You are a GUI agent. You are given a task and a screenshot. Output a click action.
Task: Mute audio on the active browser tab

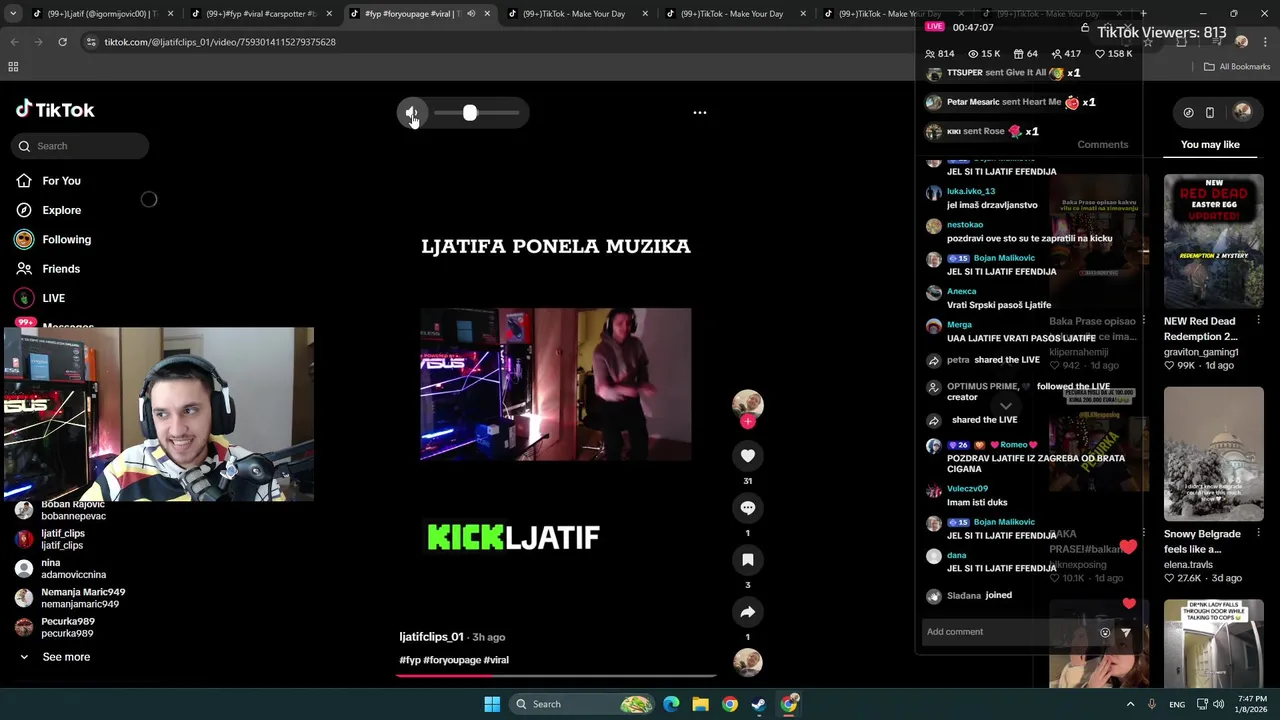(470, 14)
